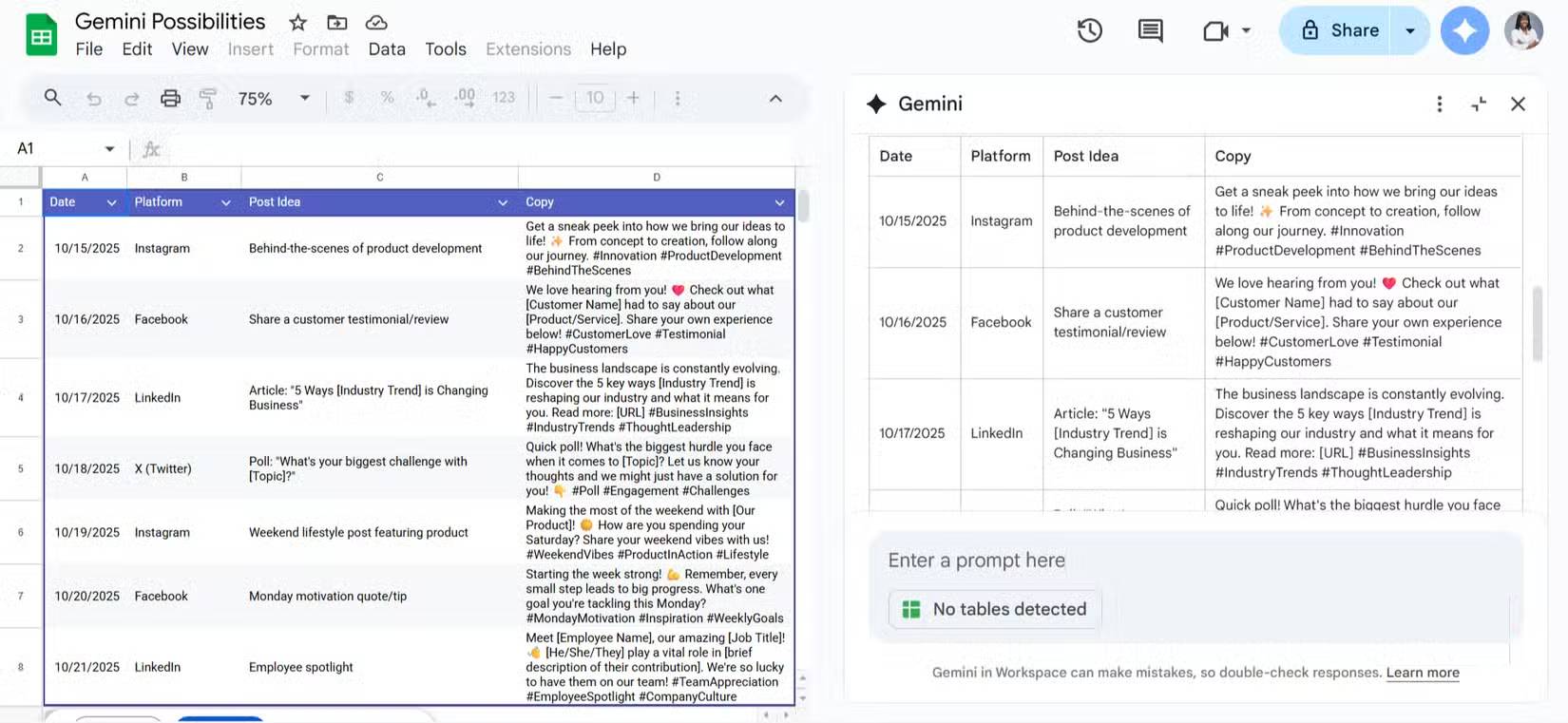1568x723 pixels.
Task: Open the Meet camera dropdown arrow
Action: click(1246, 30)
